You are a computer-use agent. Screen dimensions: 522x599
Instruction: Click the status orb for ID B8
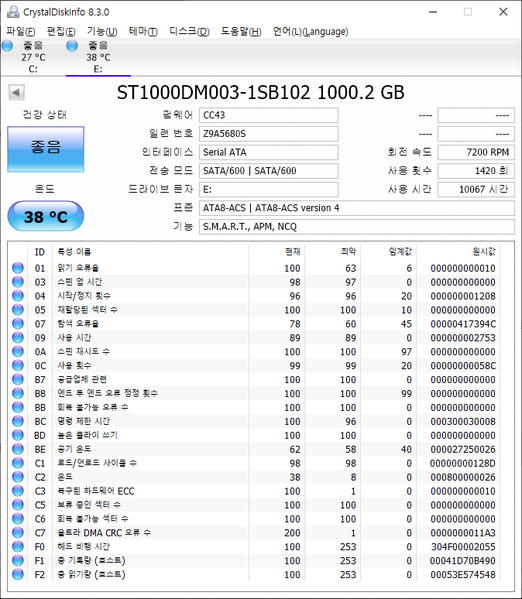coord(18,393)
